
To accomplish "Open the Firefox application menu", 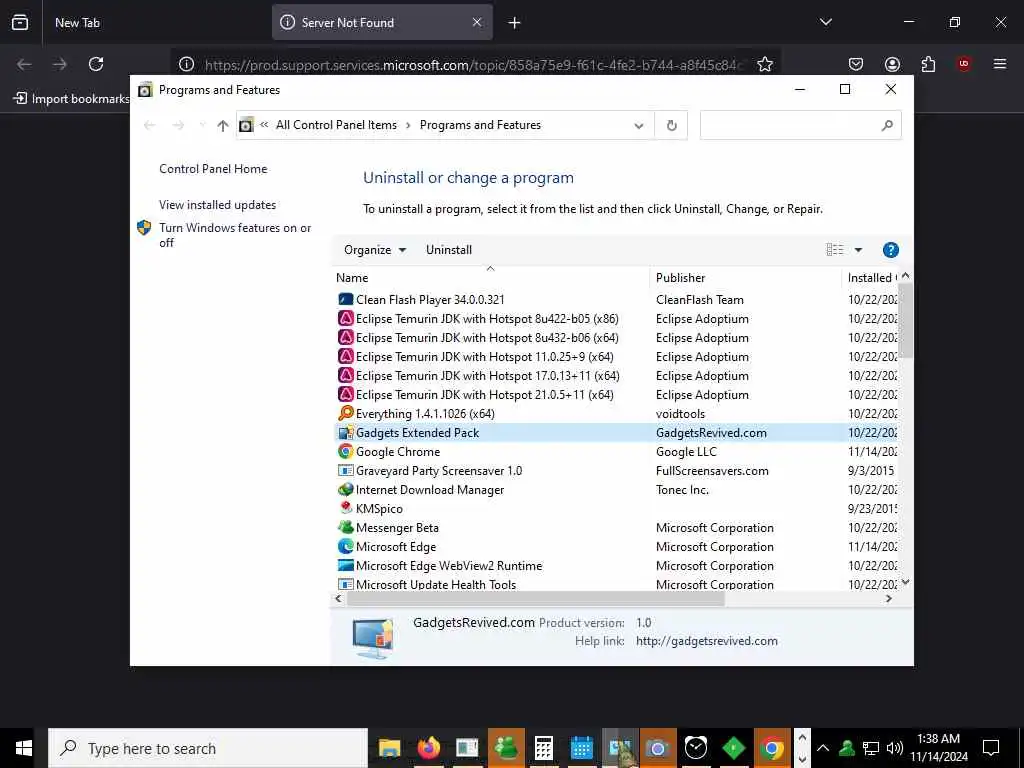I will click(999, 64).
